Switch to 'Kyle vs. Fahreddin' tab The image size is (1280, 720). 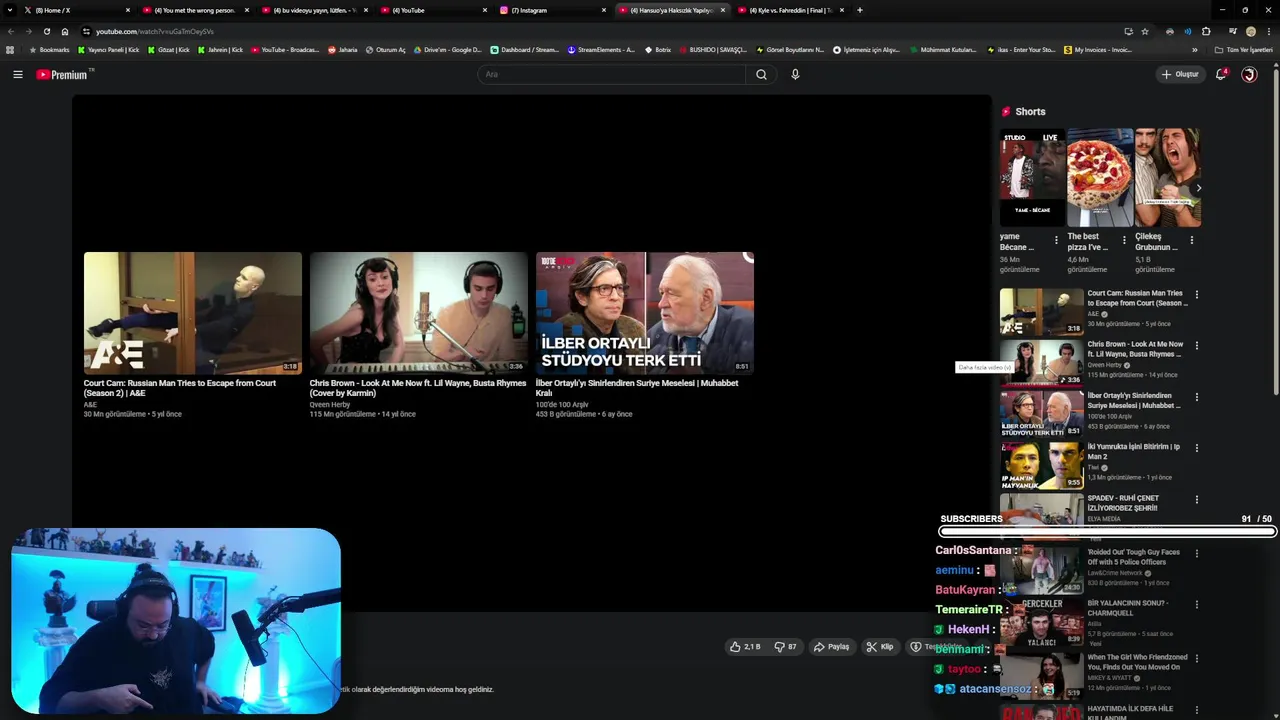click(790, 10)
